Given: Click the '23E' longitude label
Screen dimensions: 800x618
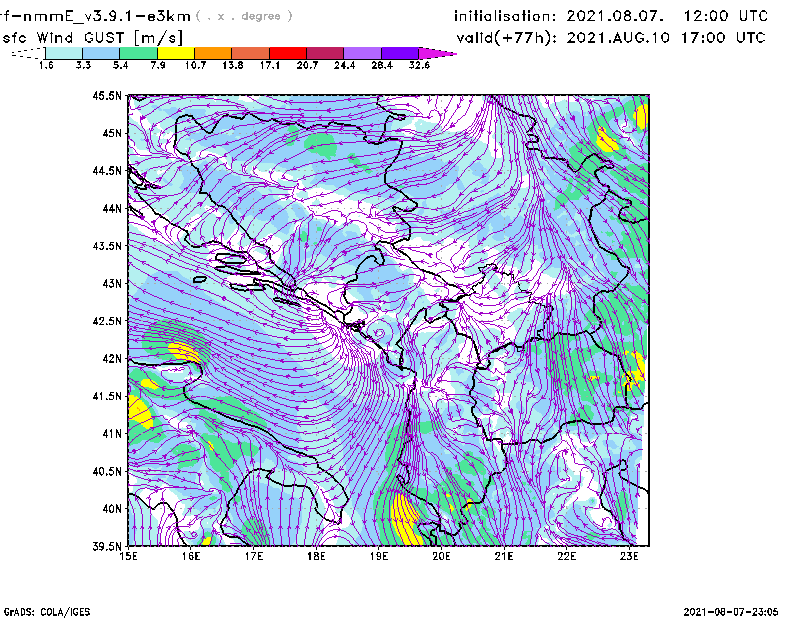Looking at the screenshot, I should [x=629, y=556].
